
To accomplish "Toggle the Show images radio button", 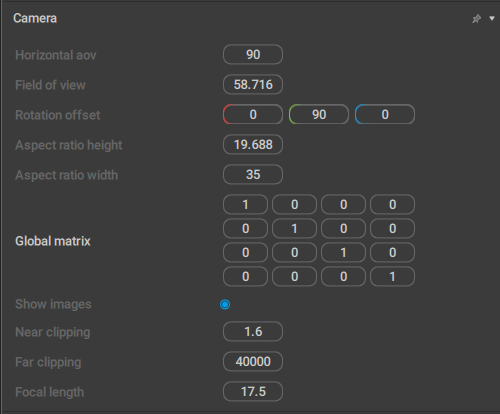I will coord(225,304).
